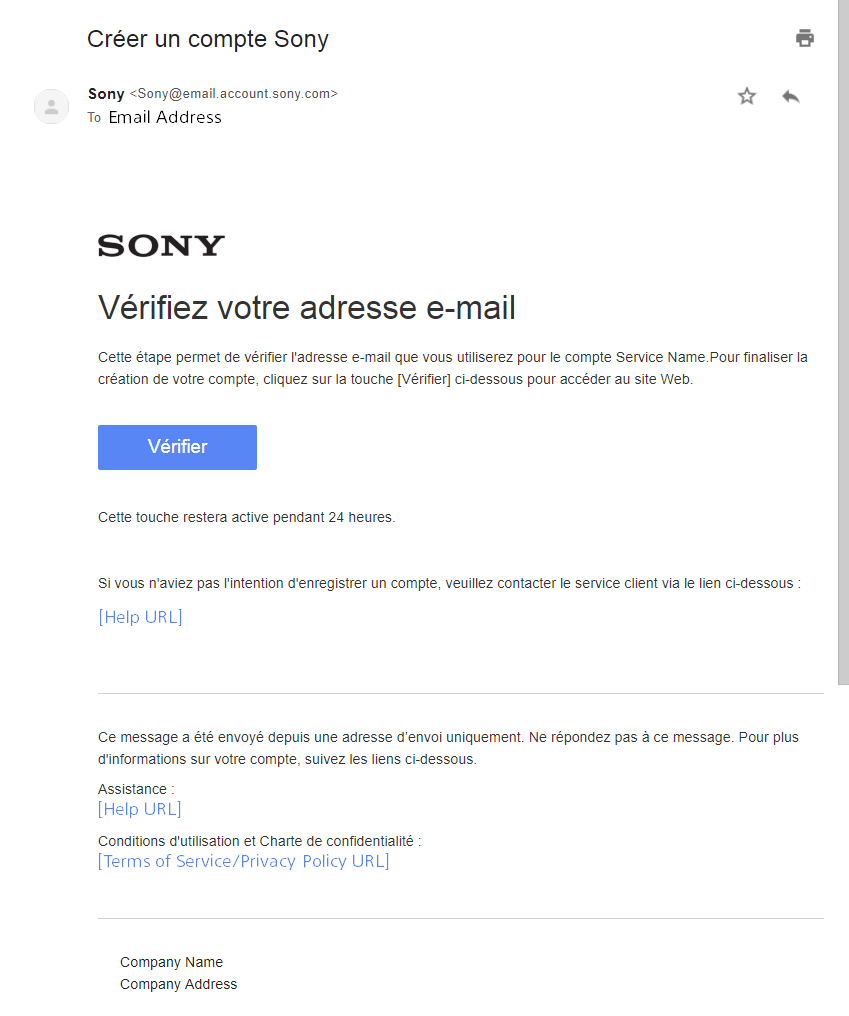This screenshot has height=1016, width=849.
Task: Click the "Company Name" footer text
Action: click(171, 962)
